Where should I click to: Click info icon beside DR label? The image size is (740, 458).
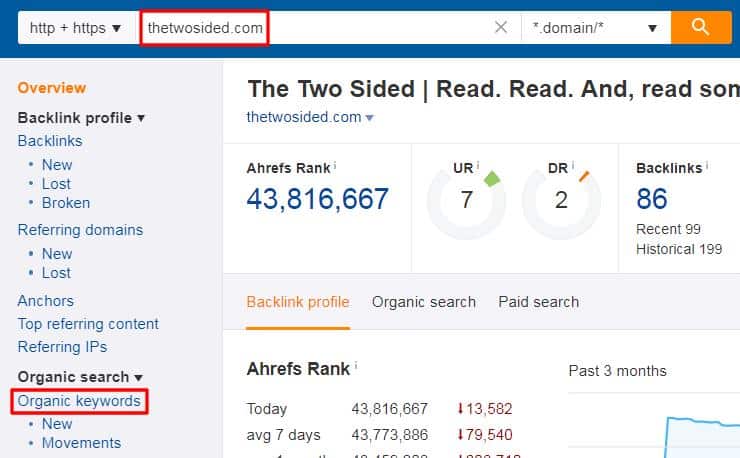click(x=572, y=165)
